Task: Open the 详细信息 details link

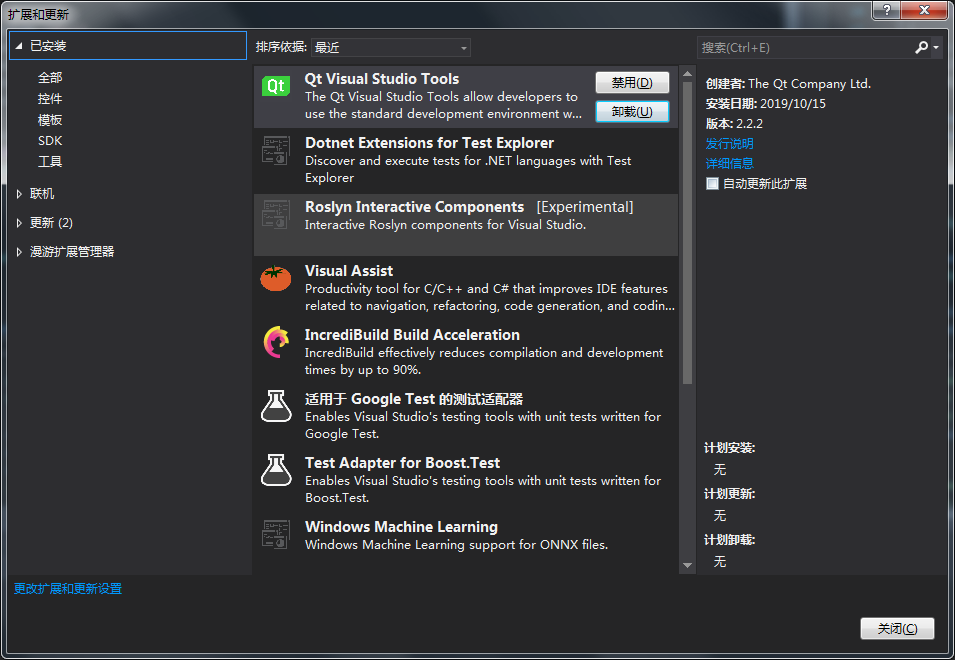Action: click(730, 163)
